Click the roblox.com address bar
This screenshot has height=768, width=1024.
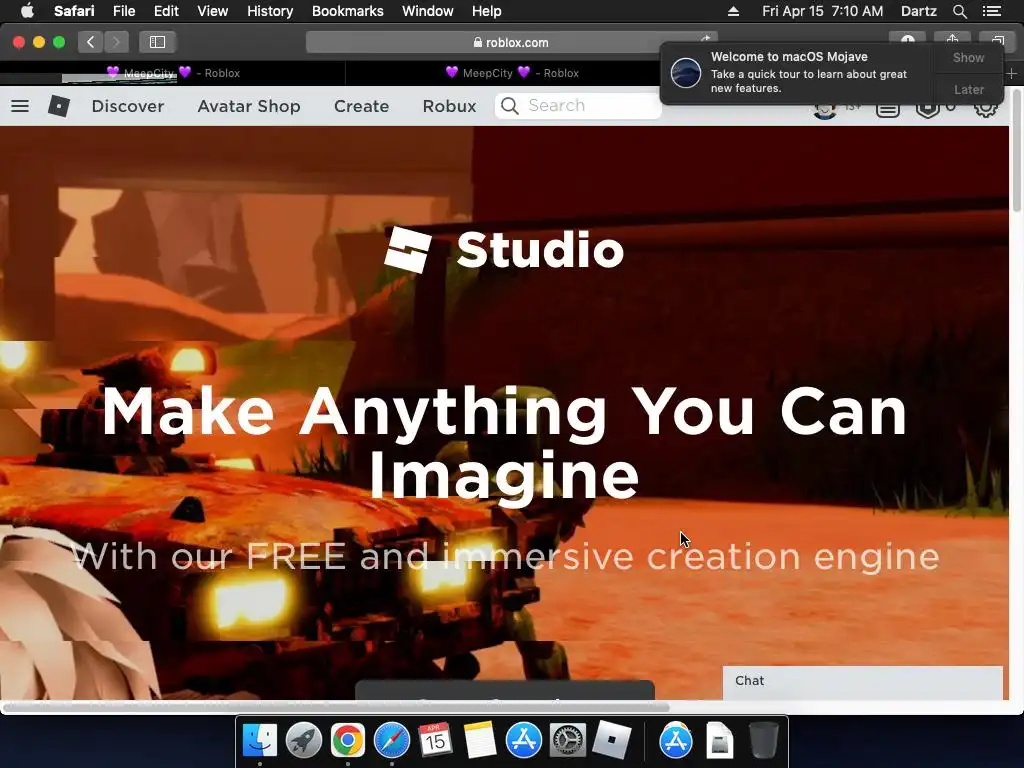click(511, 42)
